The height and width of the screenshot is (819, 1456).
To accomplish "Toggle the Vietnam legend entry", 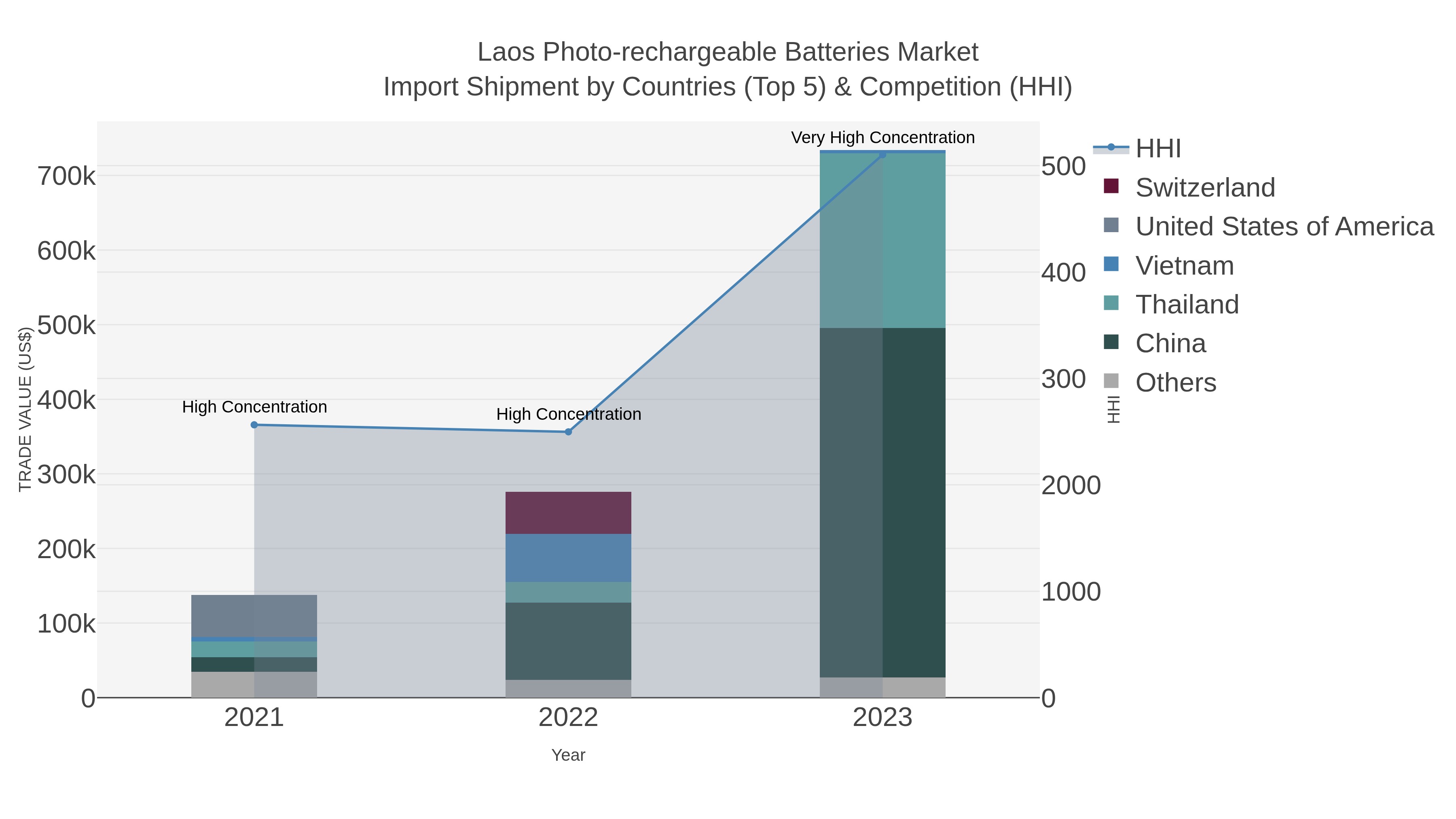I will (x=1168, y=265).
